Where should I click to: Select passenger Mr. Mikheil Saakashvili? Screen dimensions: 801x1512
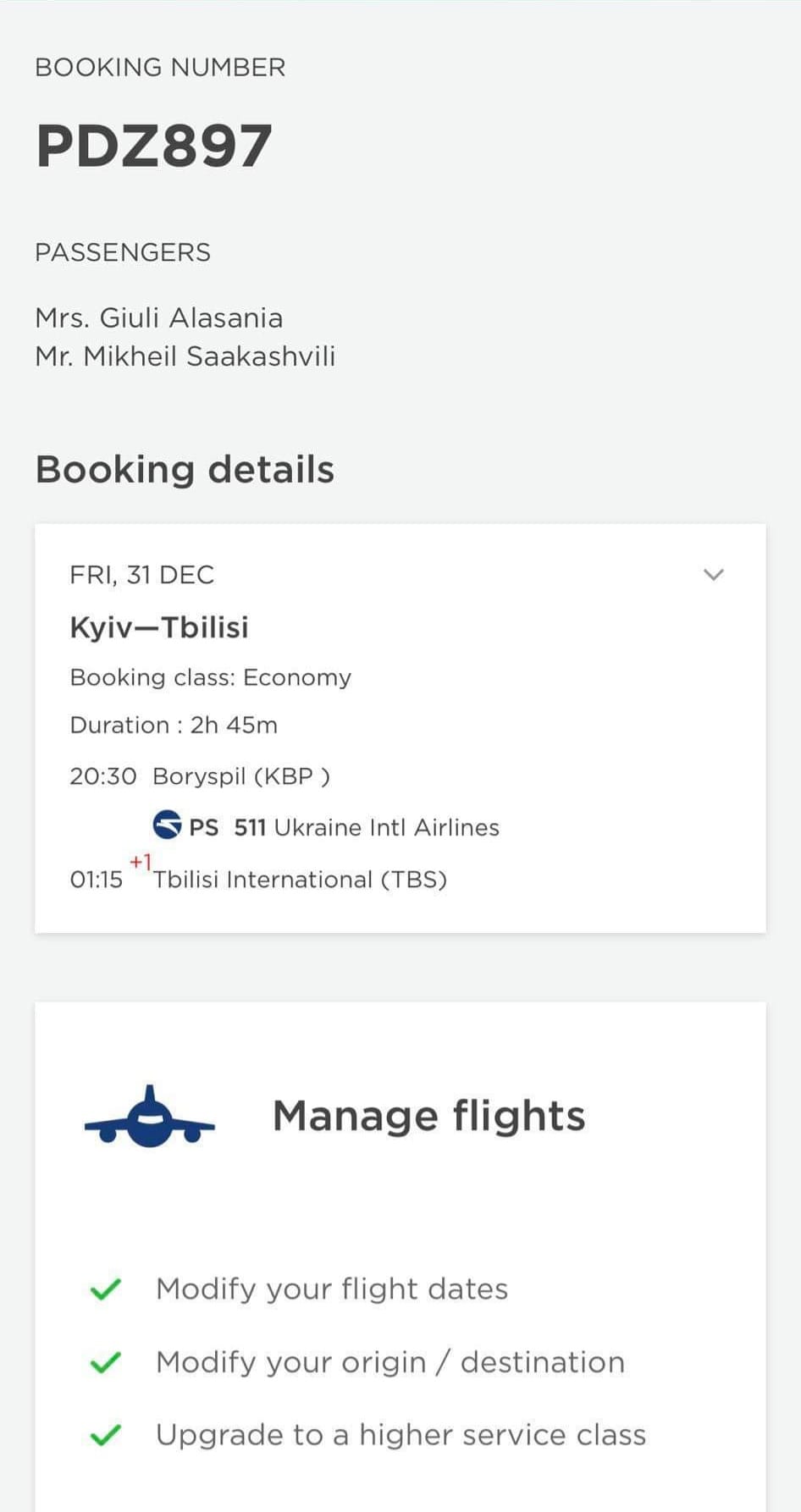pyautogui.click(x=185, y=356)
